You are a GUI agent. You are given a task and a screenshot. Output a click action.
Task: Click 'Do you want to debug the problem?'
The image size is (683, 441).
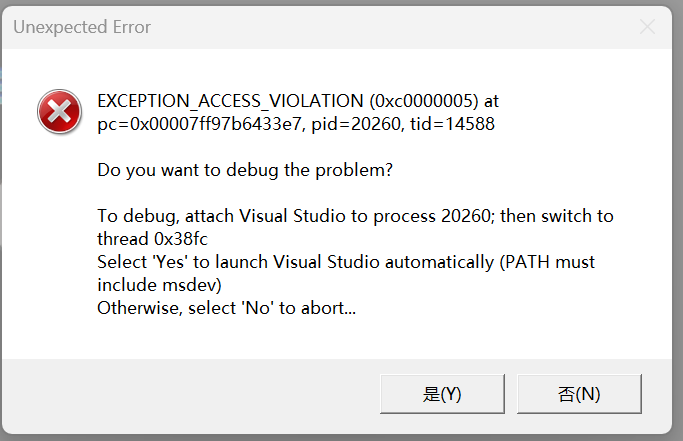click(x=245, y=170)
